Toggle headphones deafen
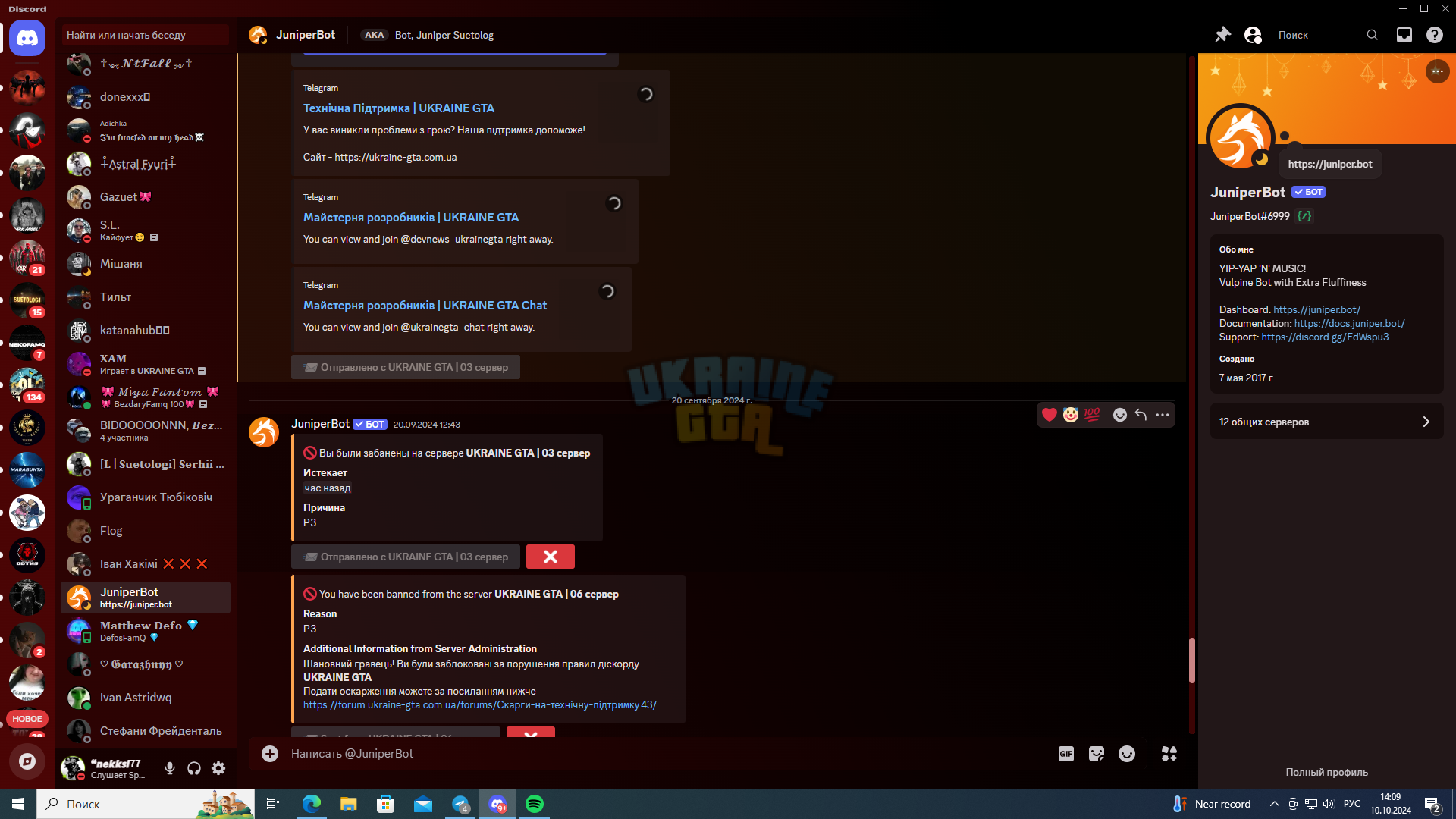 pos(194,768)
